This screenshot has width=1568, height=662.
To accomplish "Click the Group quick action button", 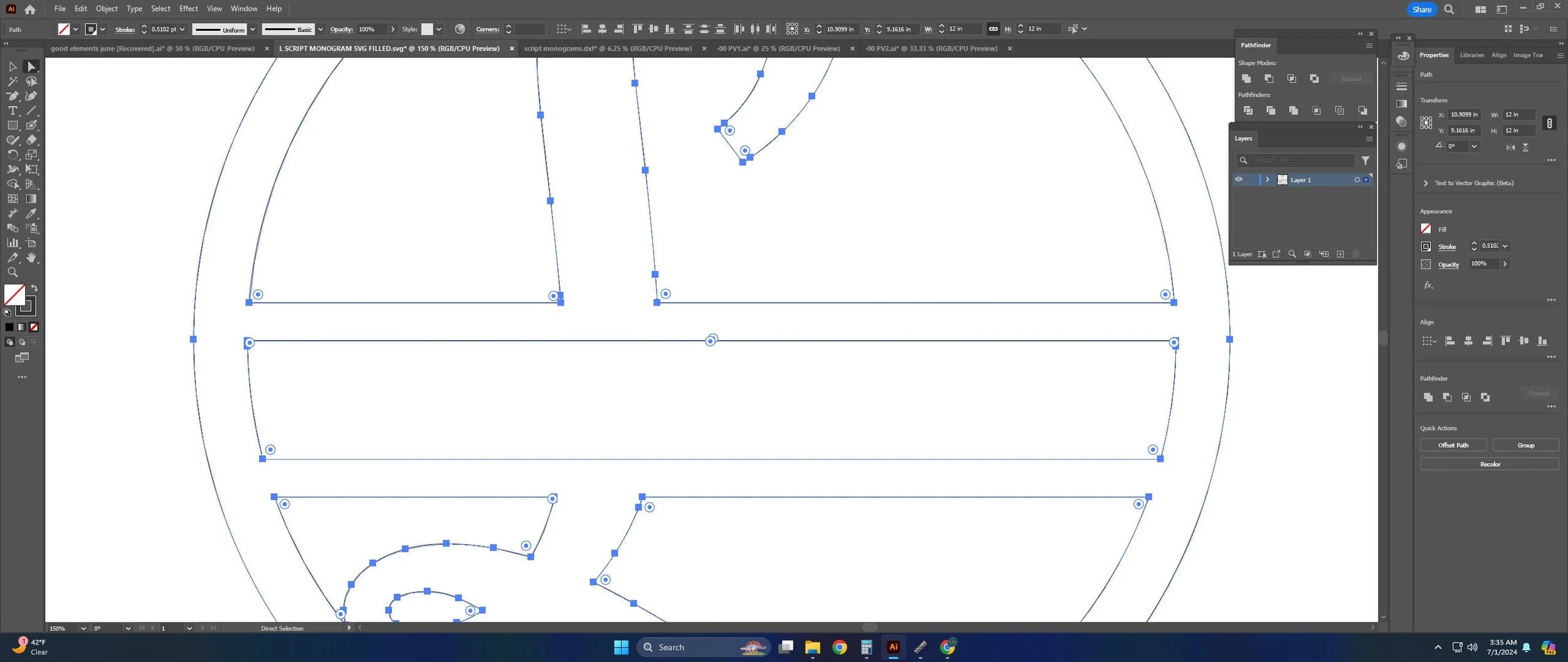I will pyautogui.click(x=1525, y=445).
